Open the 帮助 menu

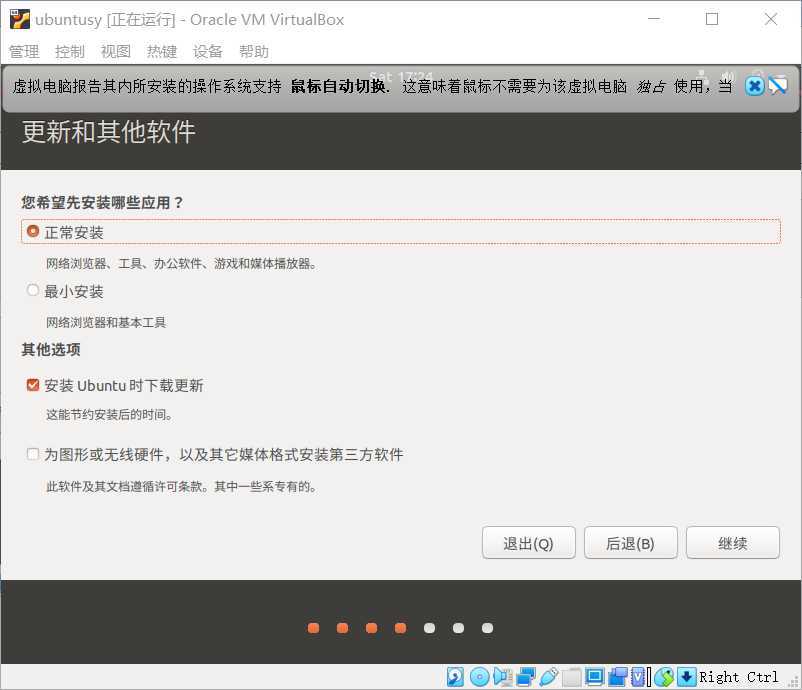coord(254,51)
